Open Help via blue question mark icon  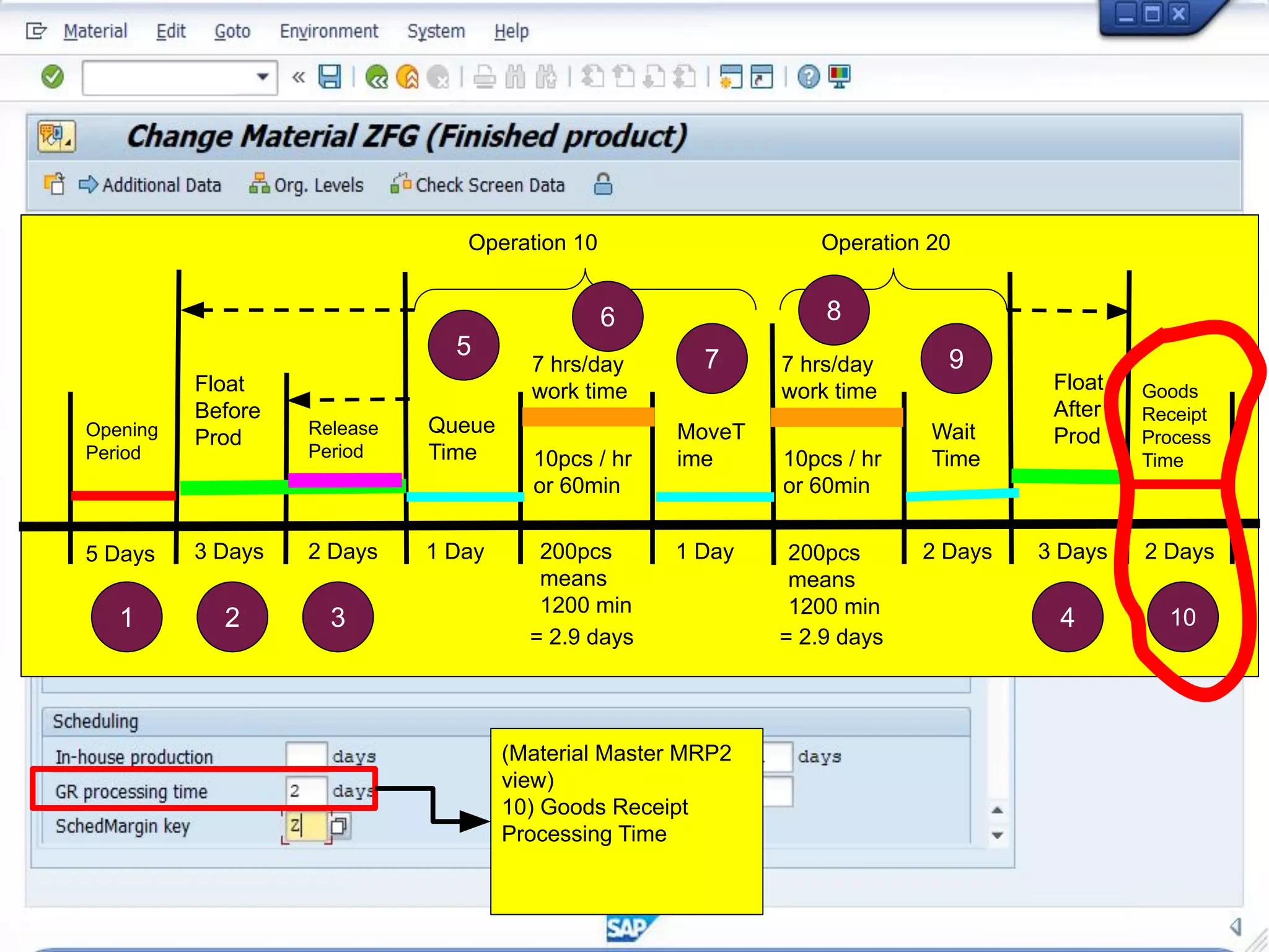(808, 77)
